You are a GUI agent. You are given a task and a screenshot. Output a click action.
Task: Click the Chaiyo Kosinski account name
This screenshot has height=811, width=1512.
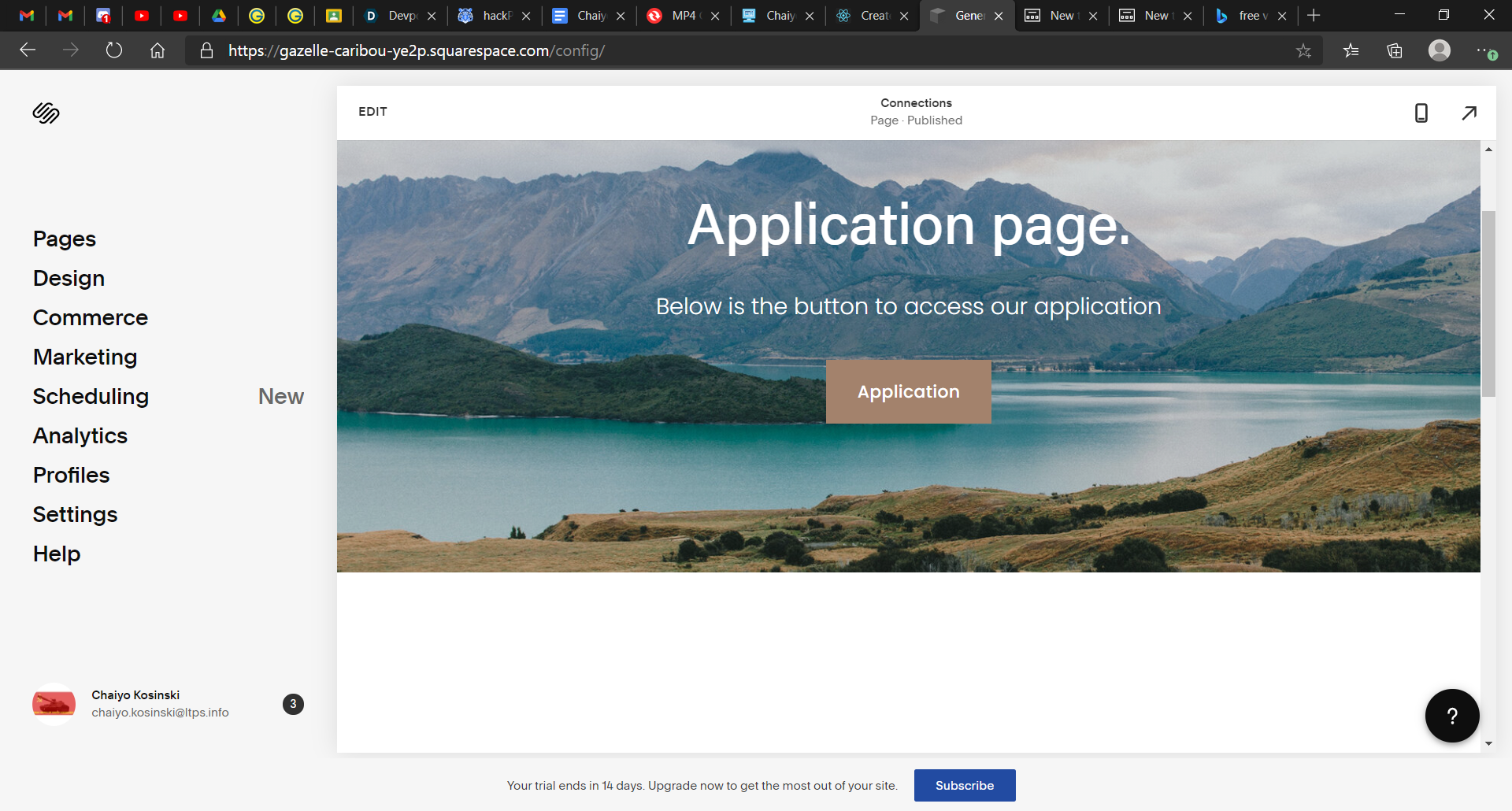coord(135,694)
